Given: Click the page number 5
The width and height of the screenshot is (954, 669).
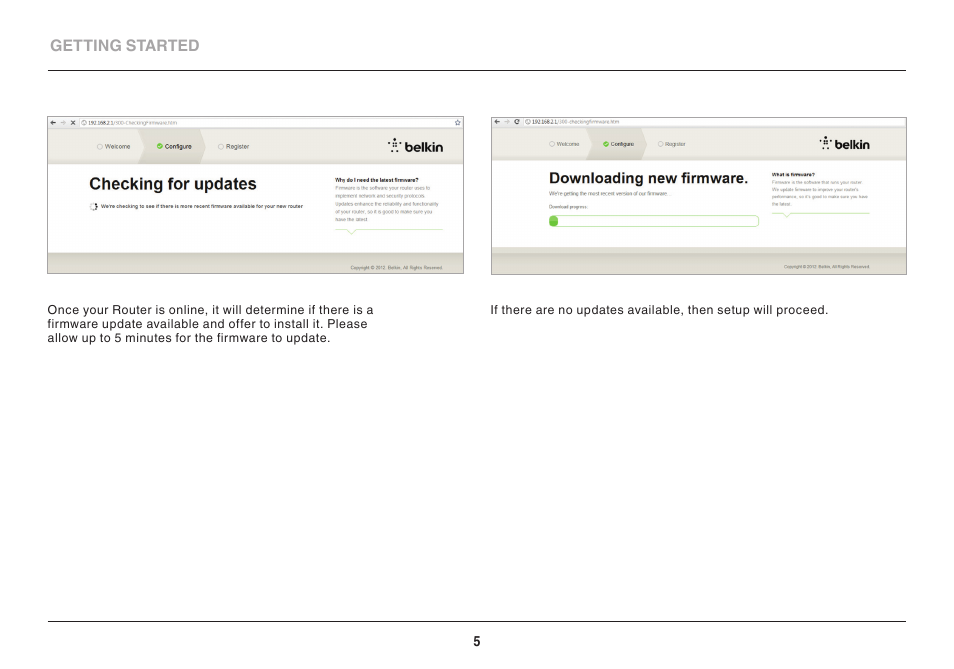Looking at the screenshot, I should [x=477, y=642].
